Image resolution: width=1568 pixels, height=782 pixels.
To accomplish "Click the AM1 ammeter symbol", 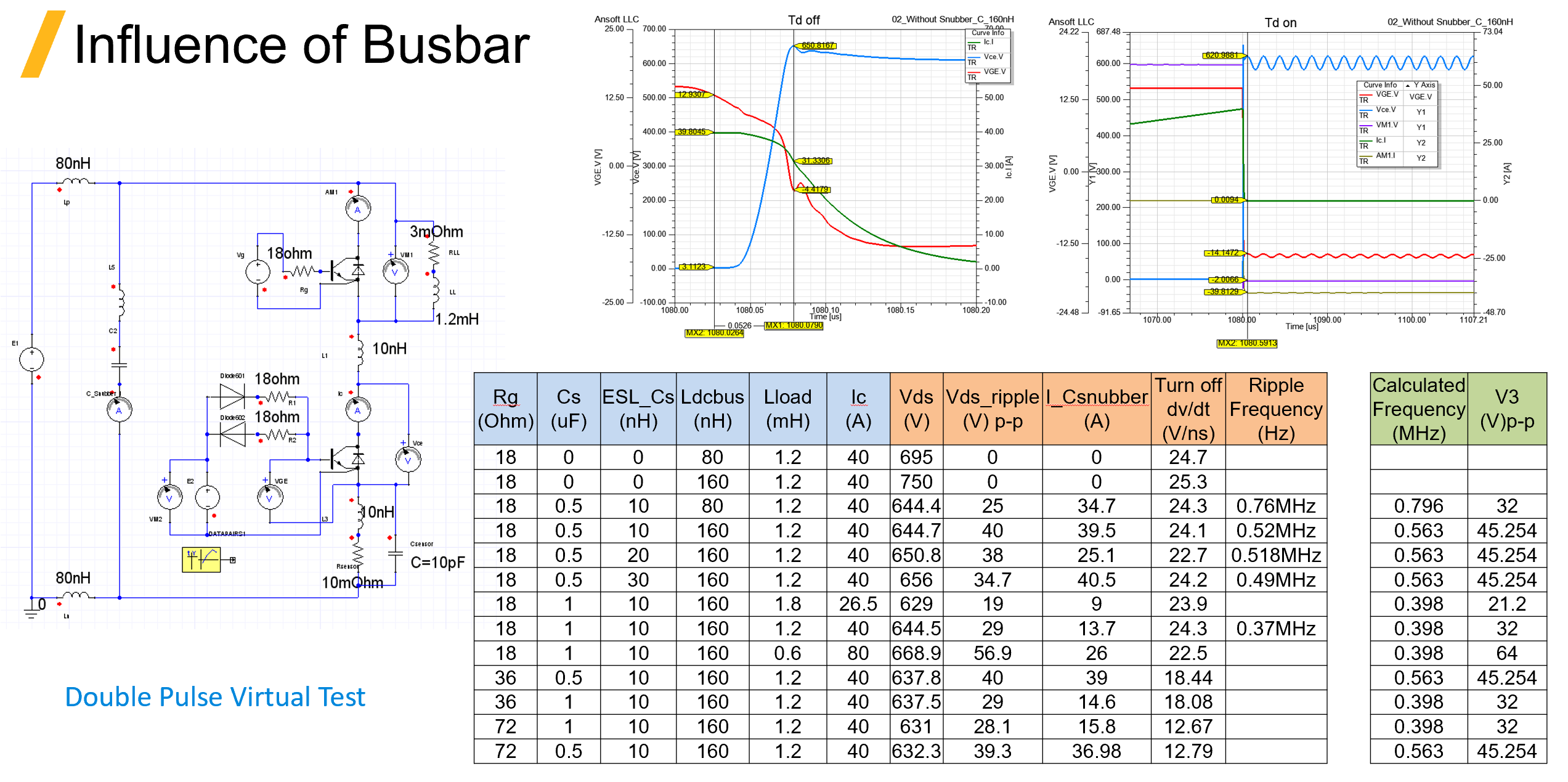I will point(358,210).
